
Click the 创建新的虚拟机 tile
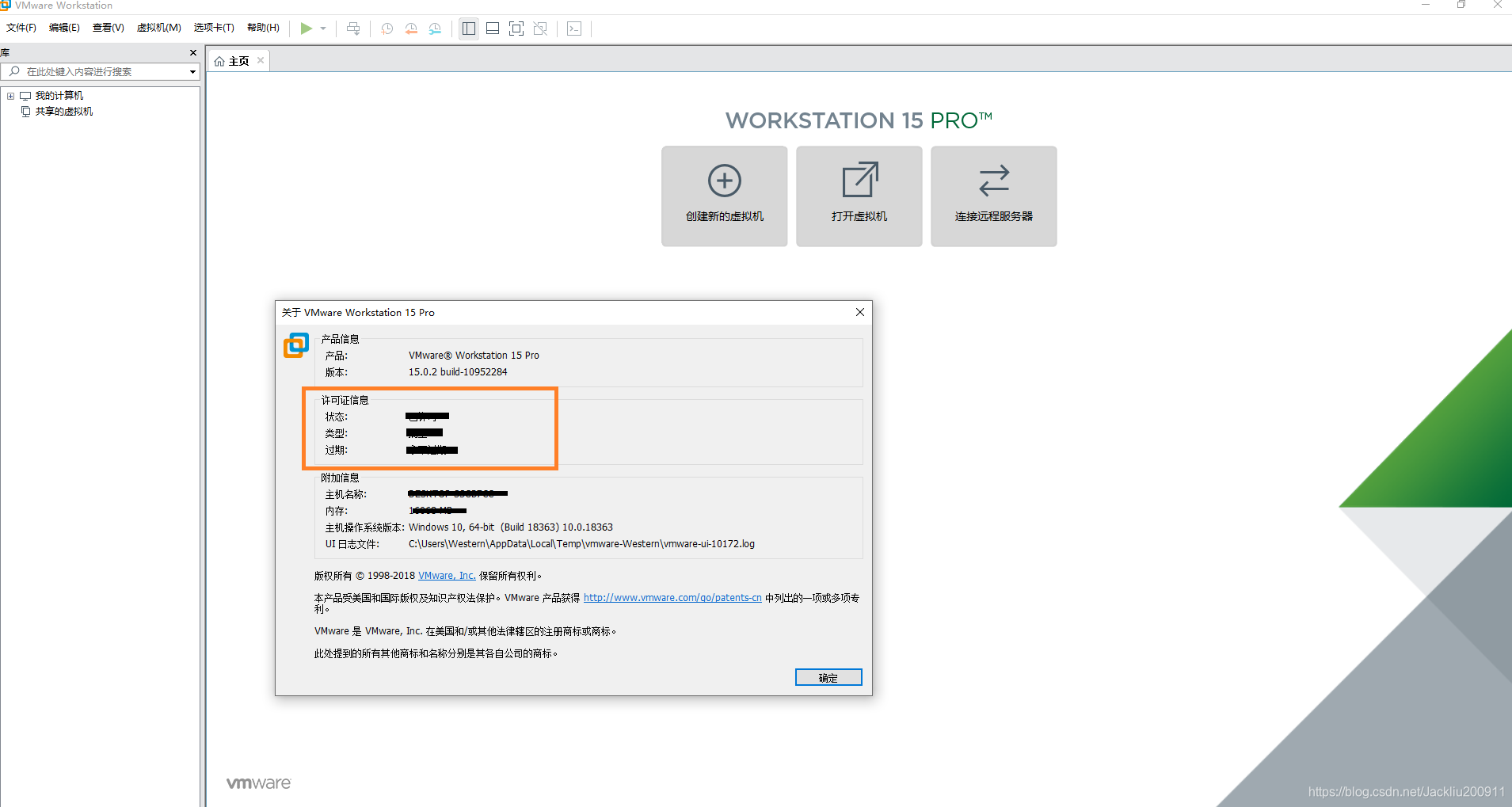tap(725, 196)
